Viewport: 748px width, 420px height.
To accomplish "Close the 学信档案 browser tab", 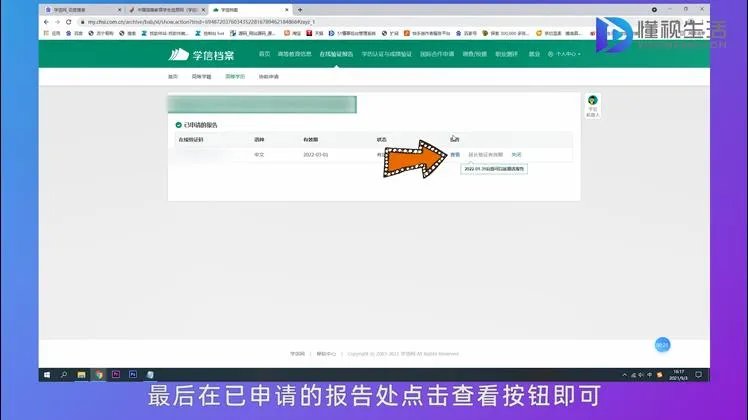I will pos(287,10).
